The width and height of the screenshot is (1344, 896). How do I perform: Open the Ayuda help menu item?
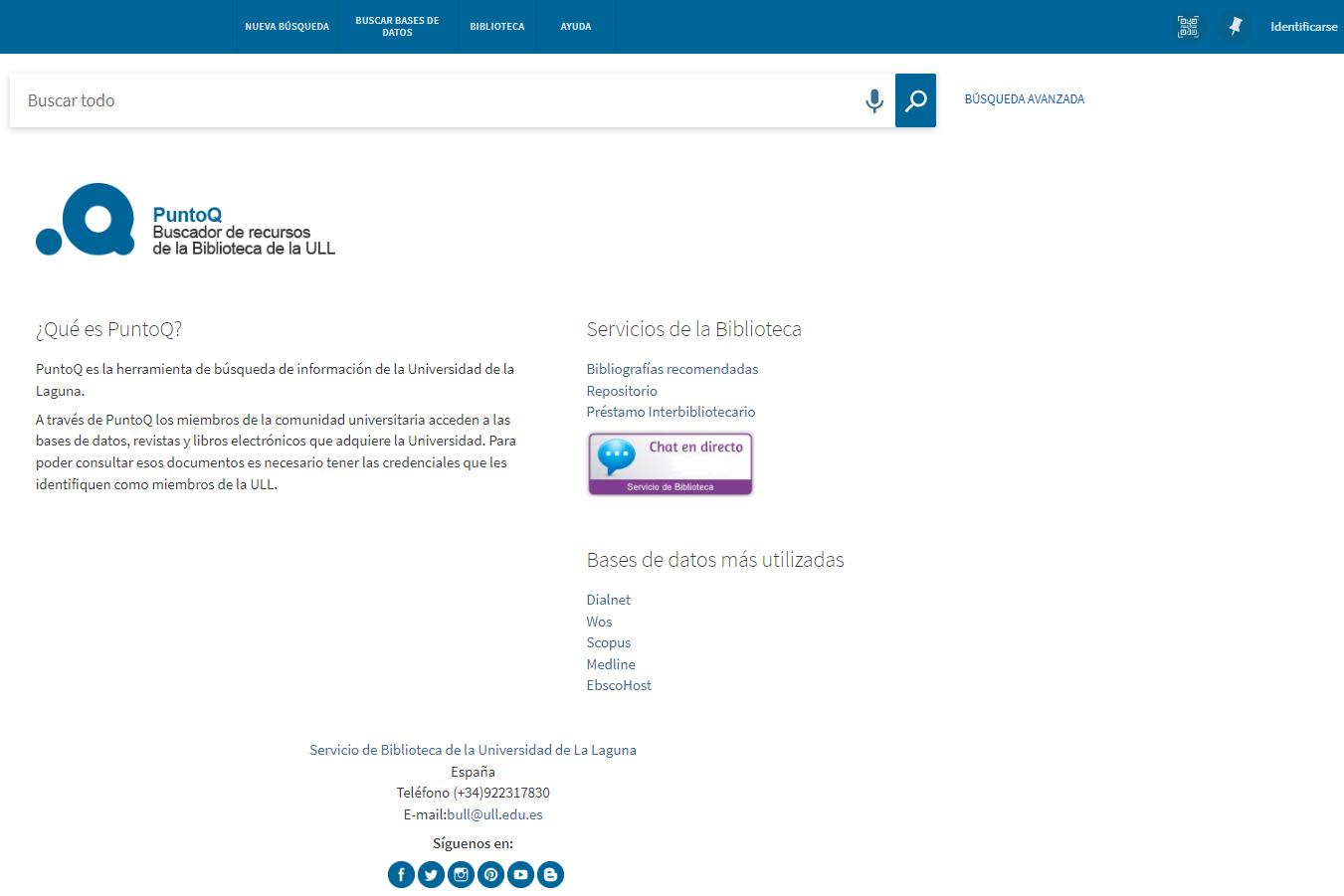(x=575, y=27)
